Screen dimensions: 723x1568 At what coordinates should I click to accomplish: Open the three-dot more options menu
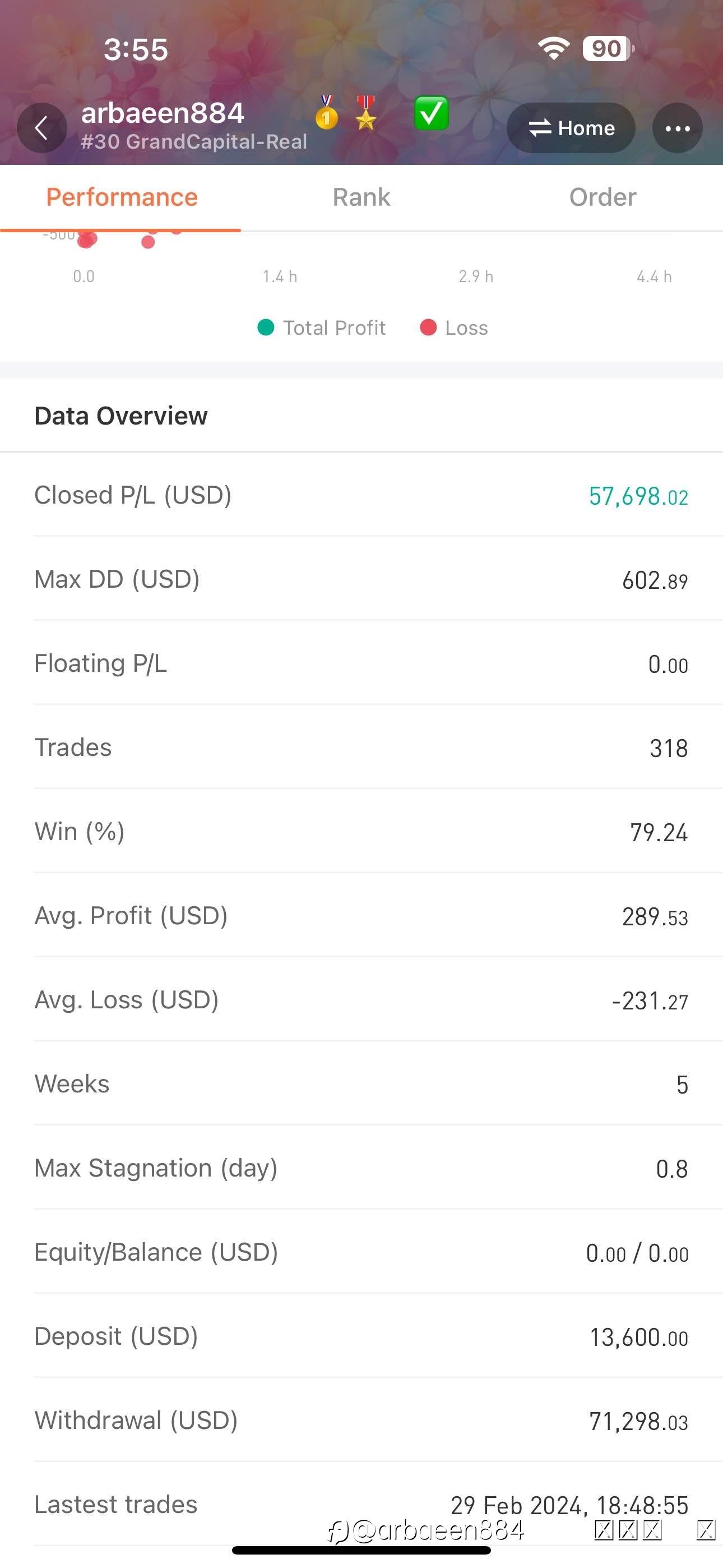click(x=678, y=128)
